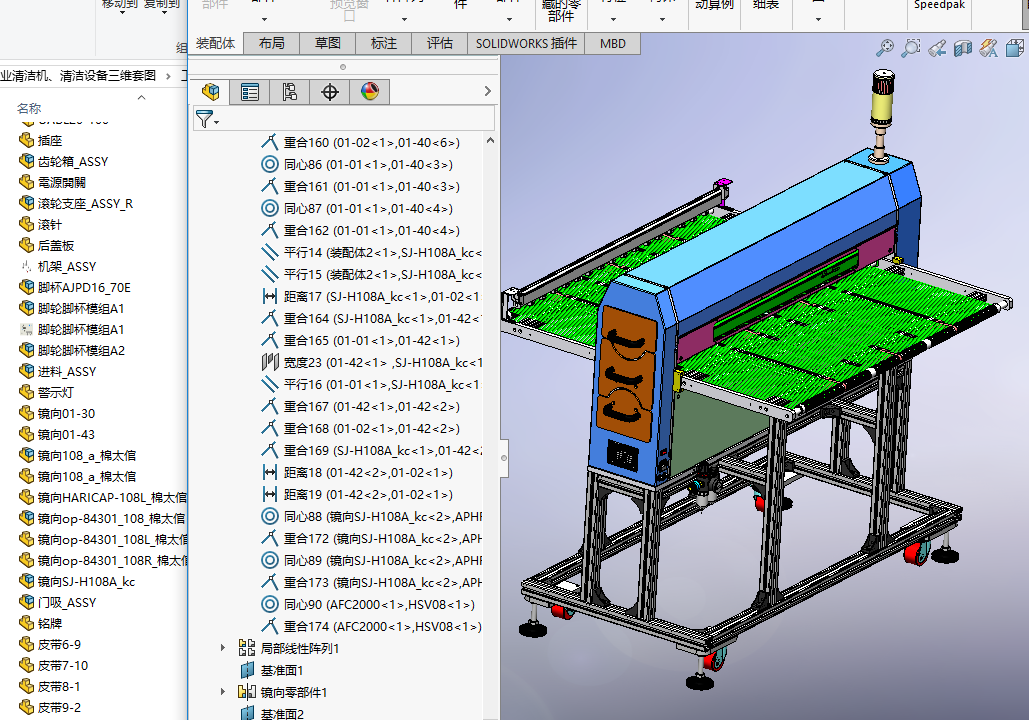Expand the 镜向零部件1 tree node
Screen dimensions: 1029x720
point(223,692)
